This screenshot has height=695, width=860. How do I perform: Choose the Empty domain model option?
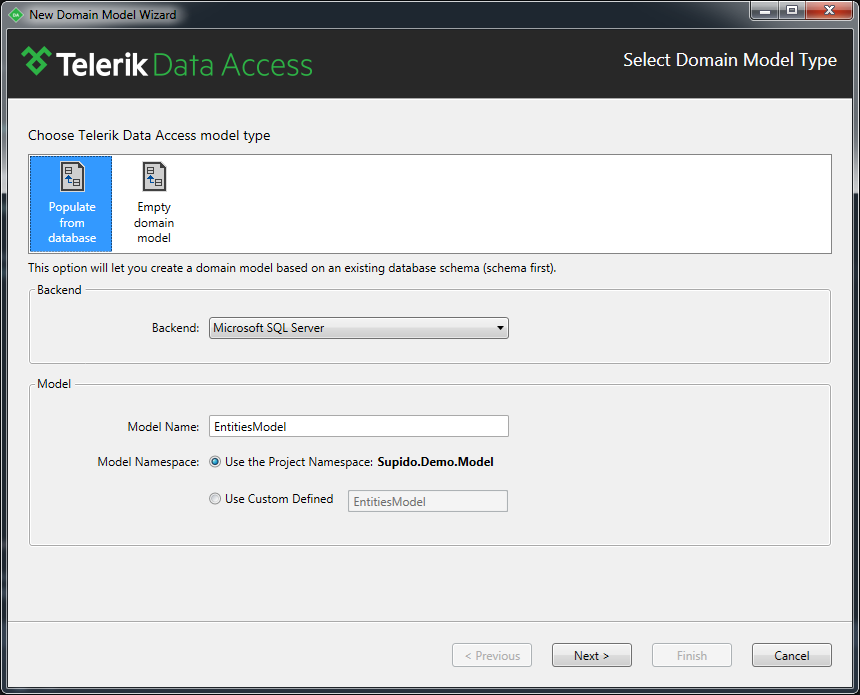tap(154, 204)
